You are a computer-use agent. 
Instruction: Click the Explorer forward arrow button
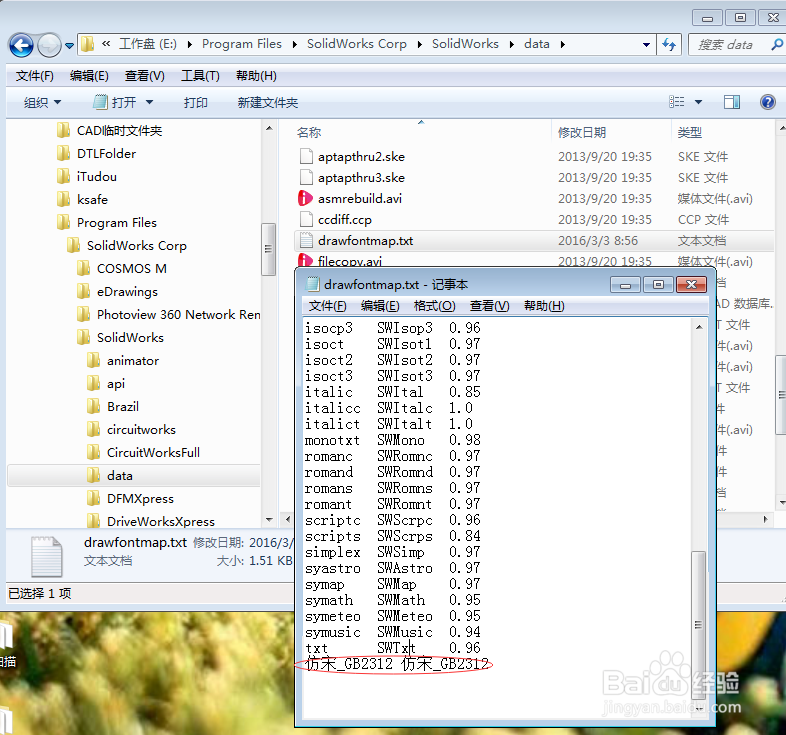click(49, 46)
